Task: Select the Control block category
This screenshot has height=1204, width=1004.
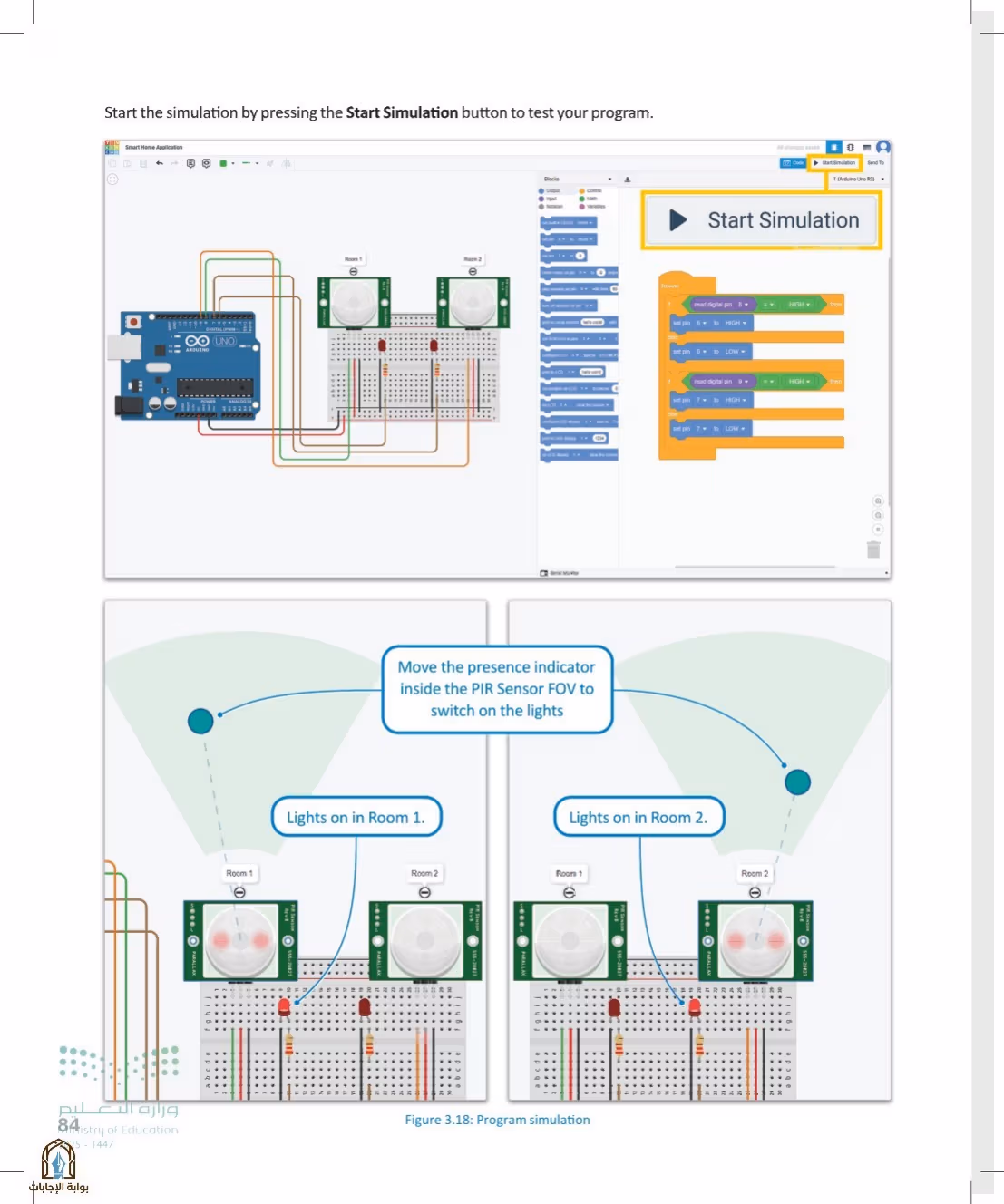Action: coord(591,190)
